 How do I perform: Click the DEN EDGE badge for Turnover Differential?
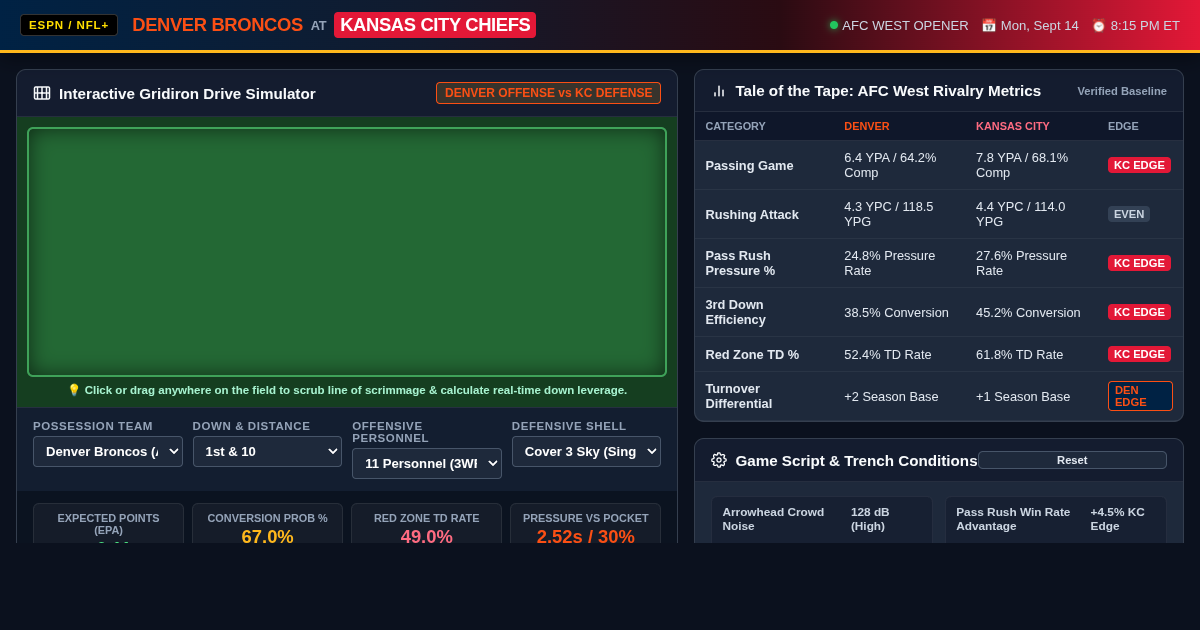tap(1140, 396)
